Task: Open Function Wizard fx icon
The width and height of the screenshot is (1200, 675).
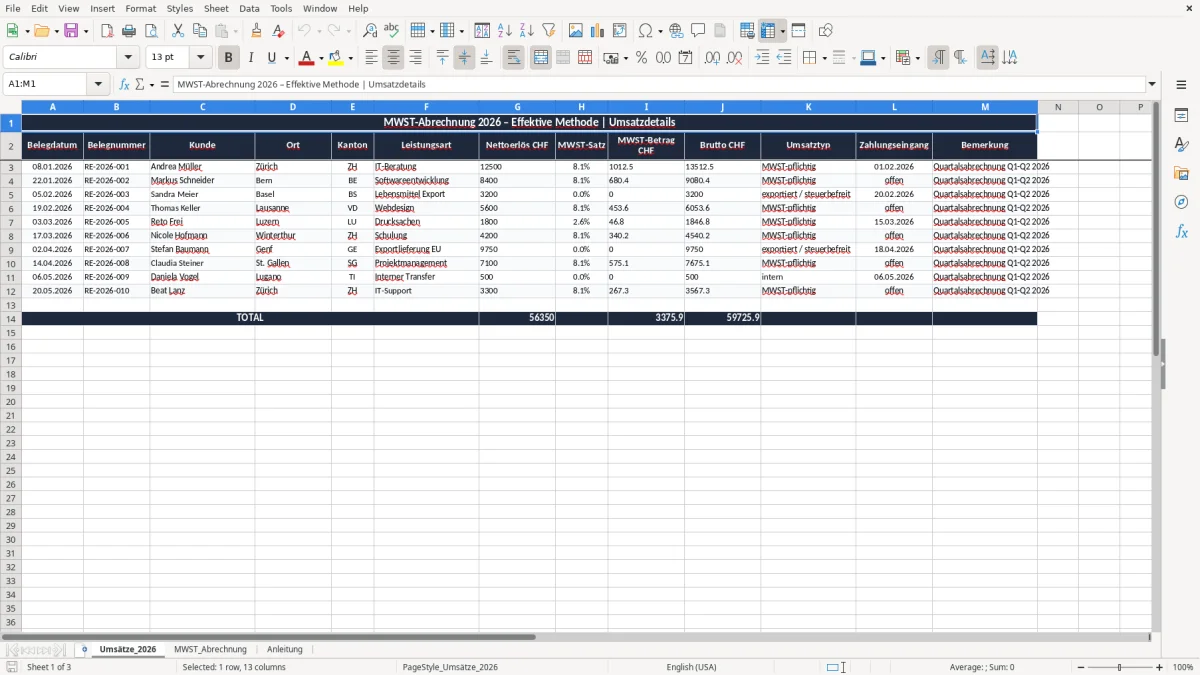Action: click(124, 85)
